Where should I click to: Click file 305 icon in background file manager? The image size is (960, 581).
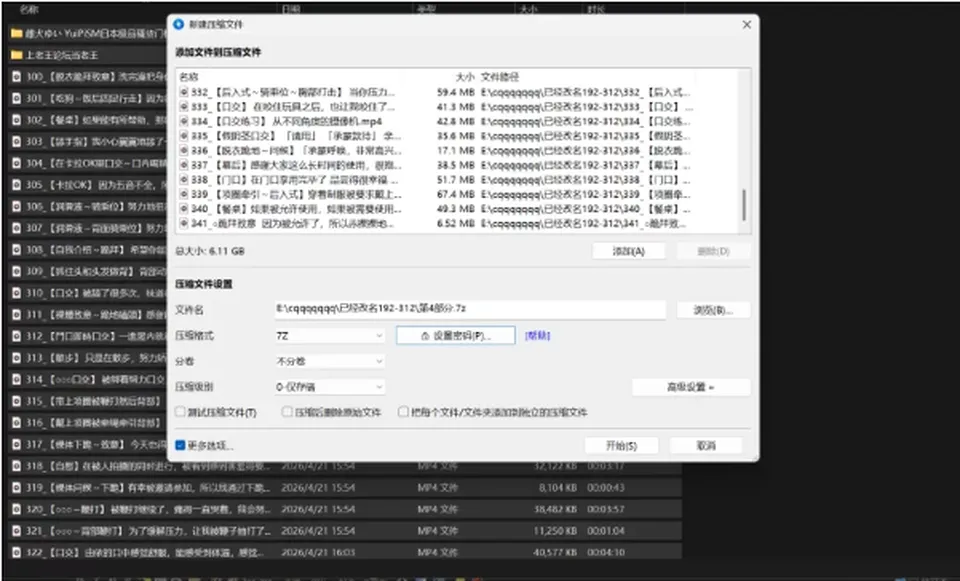pyautogui.click(x=17, y=185)
